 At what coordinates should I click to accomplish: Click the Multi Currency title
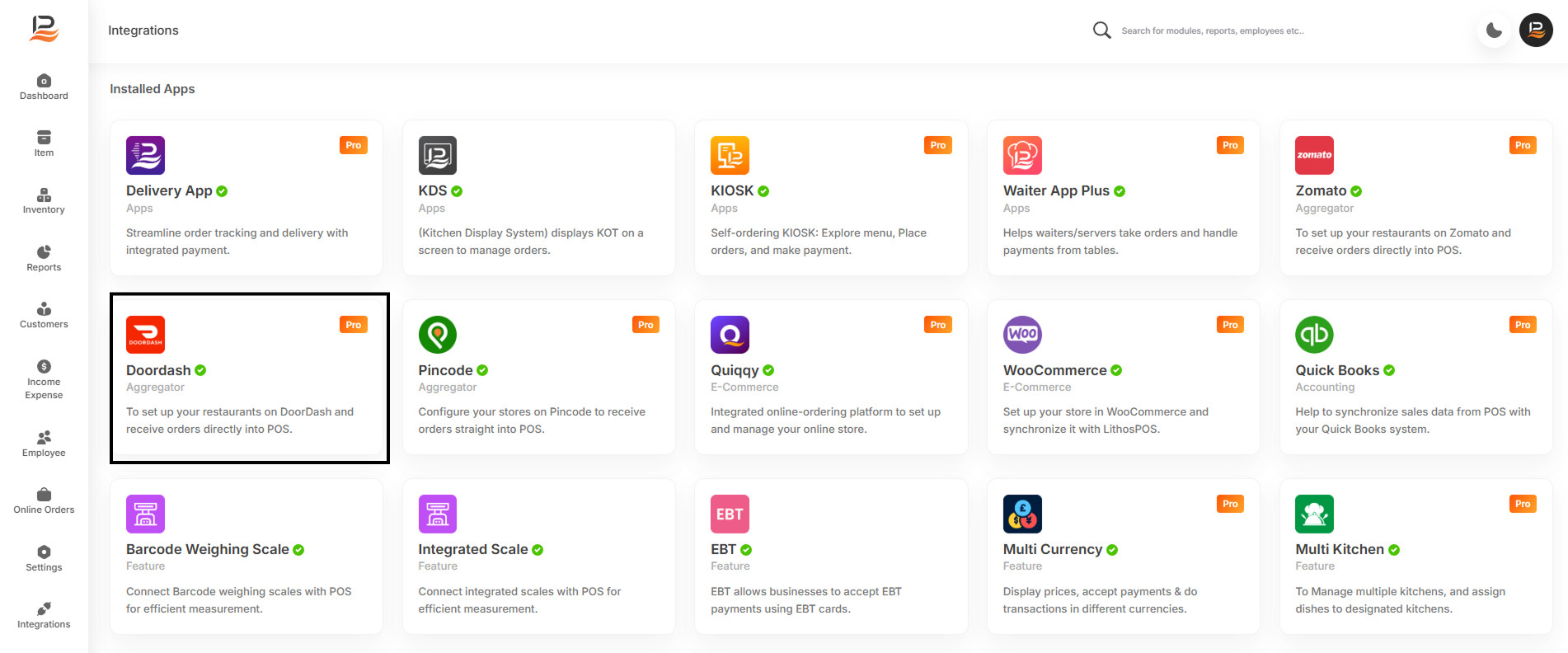[x=1052, y=549]
